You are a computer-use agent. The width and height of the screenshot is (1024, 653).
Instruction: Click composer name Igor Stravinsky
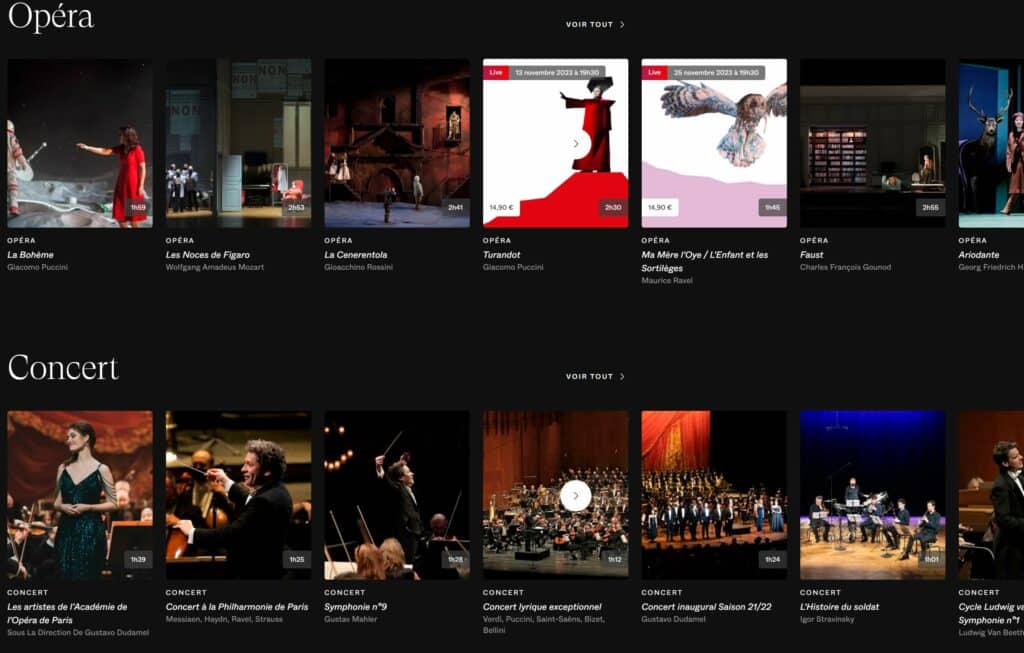click(x=827, y=619)
